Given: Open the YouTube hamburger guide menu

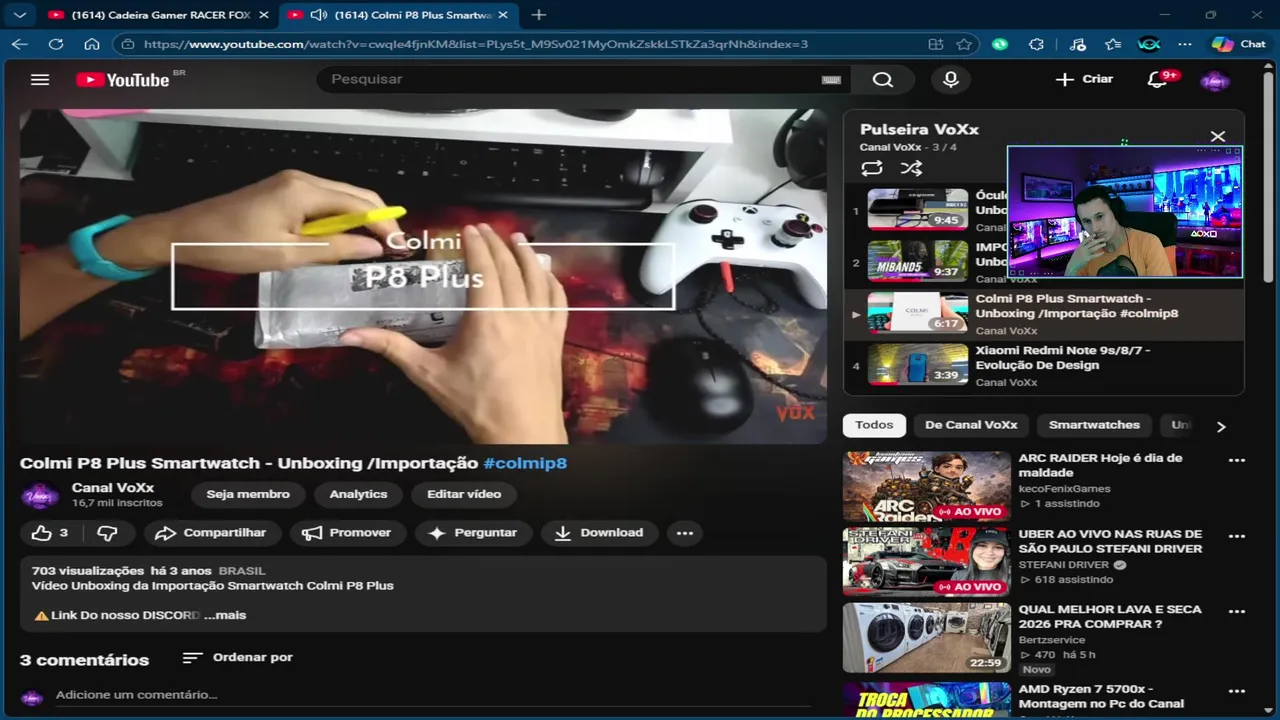Looking at the screenshot, I should (40, 79).
